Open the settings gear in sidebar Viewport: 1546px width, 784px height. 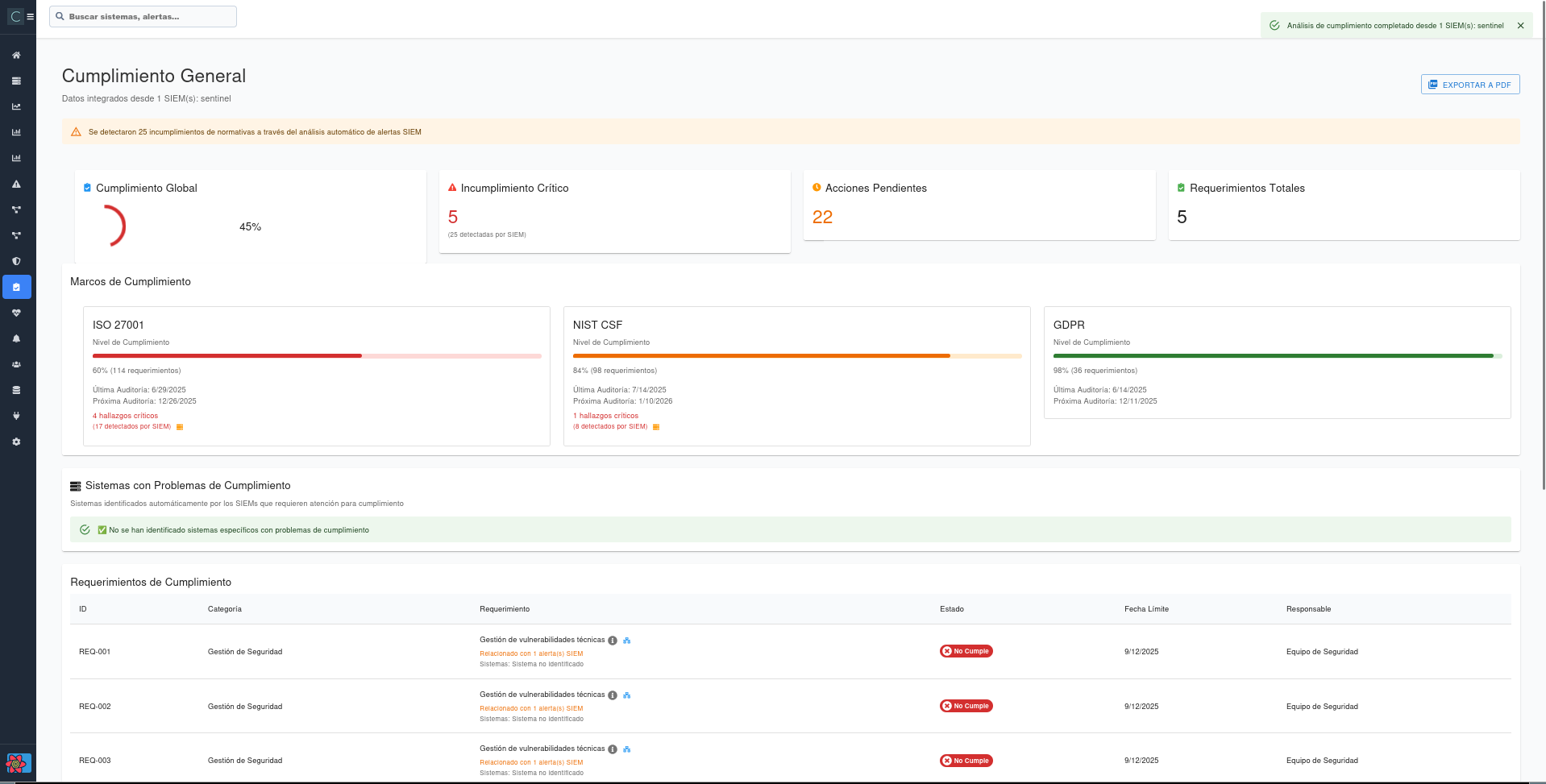[16, 442]
